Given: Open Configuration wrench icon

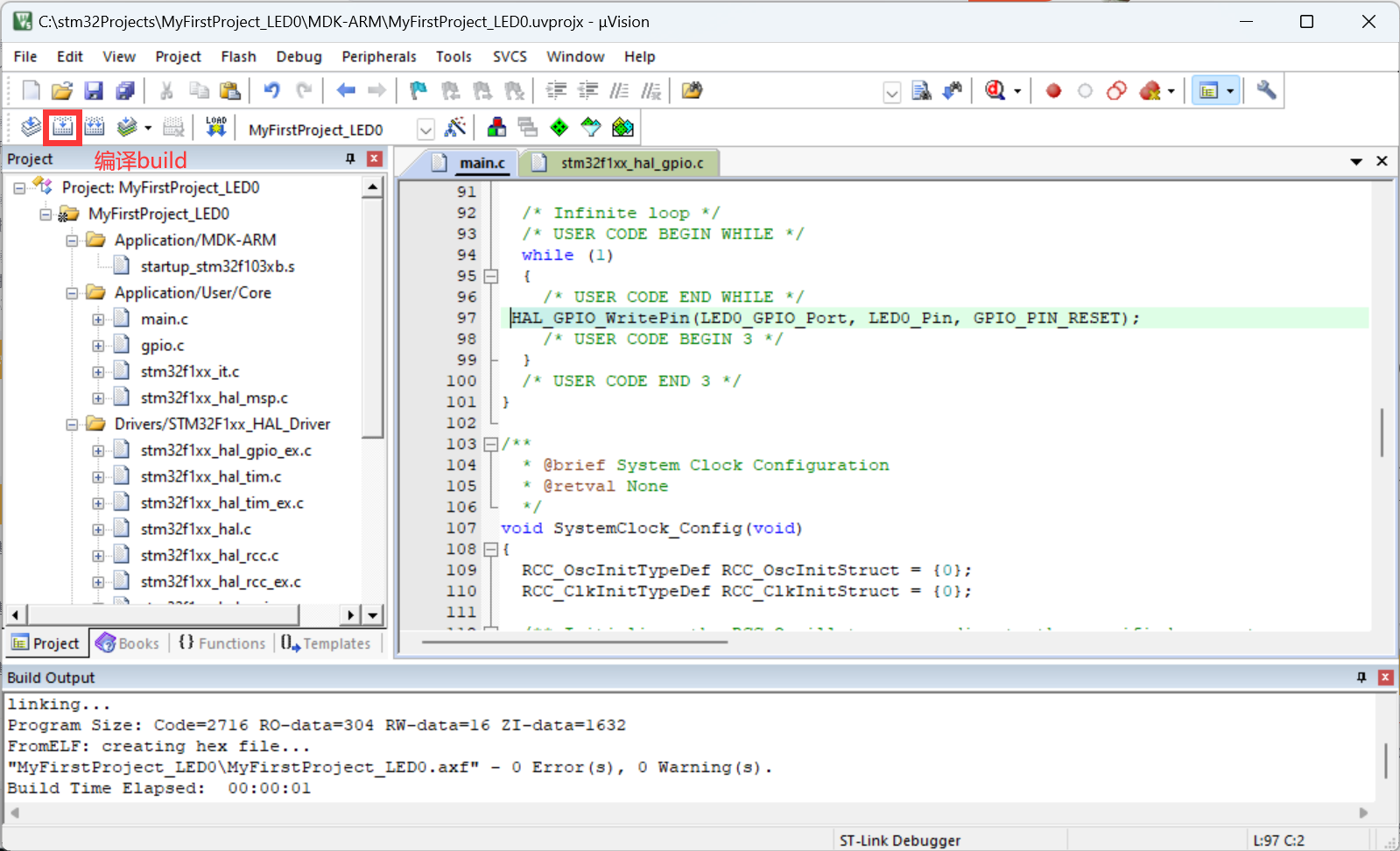Looking at the screenshot, I should point(1266,90).
